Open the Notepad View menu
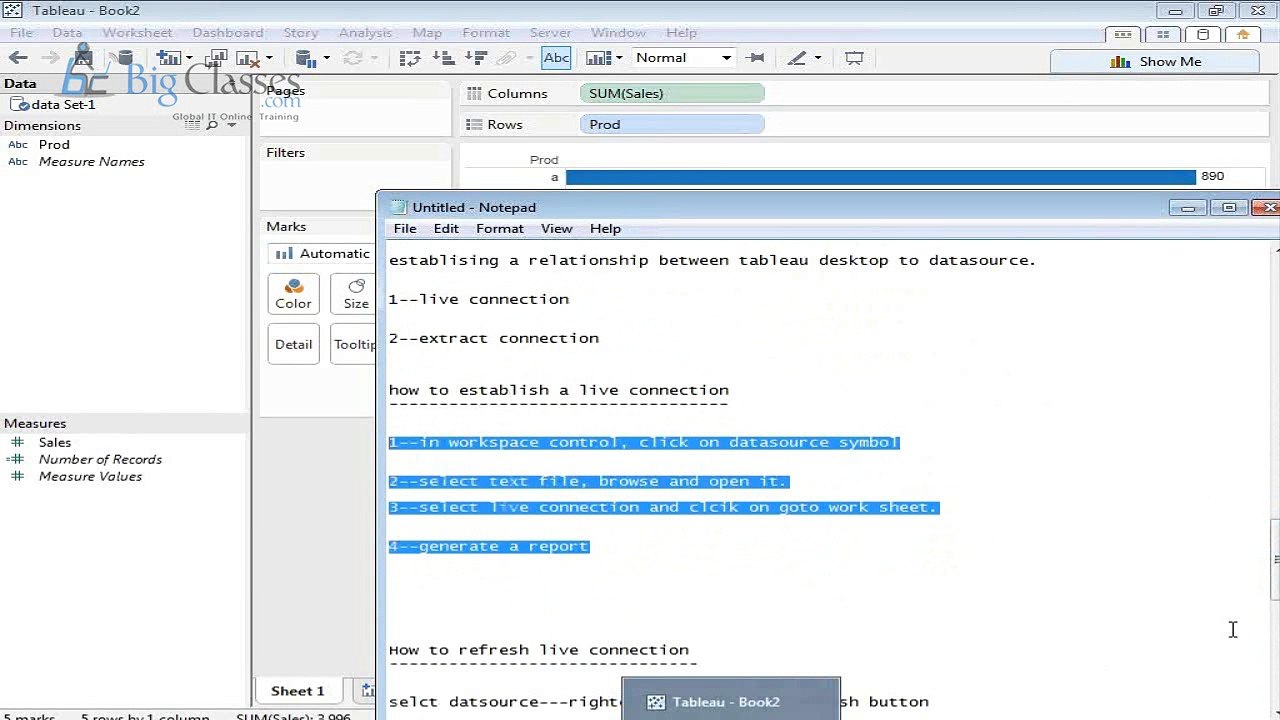The height and width of the screenshot is (720, 1280). pos(557,228)
